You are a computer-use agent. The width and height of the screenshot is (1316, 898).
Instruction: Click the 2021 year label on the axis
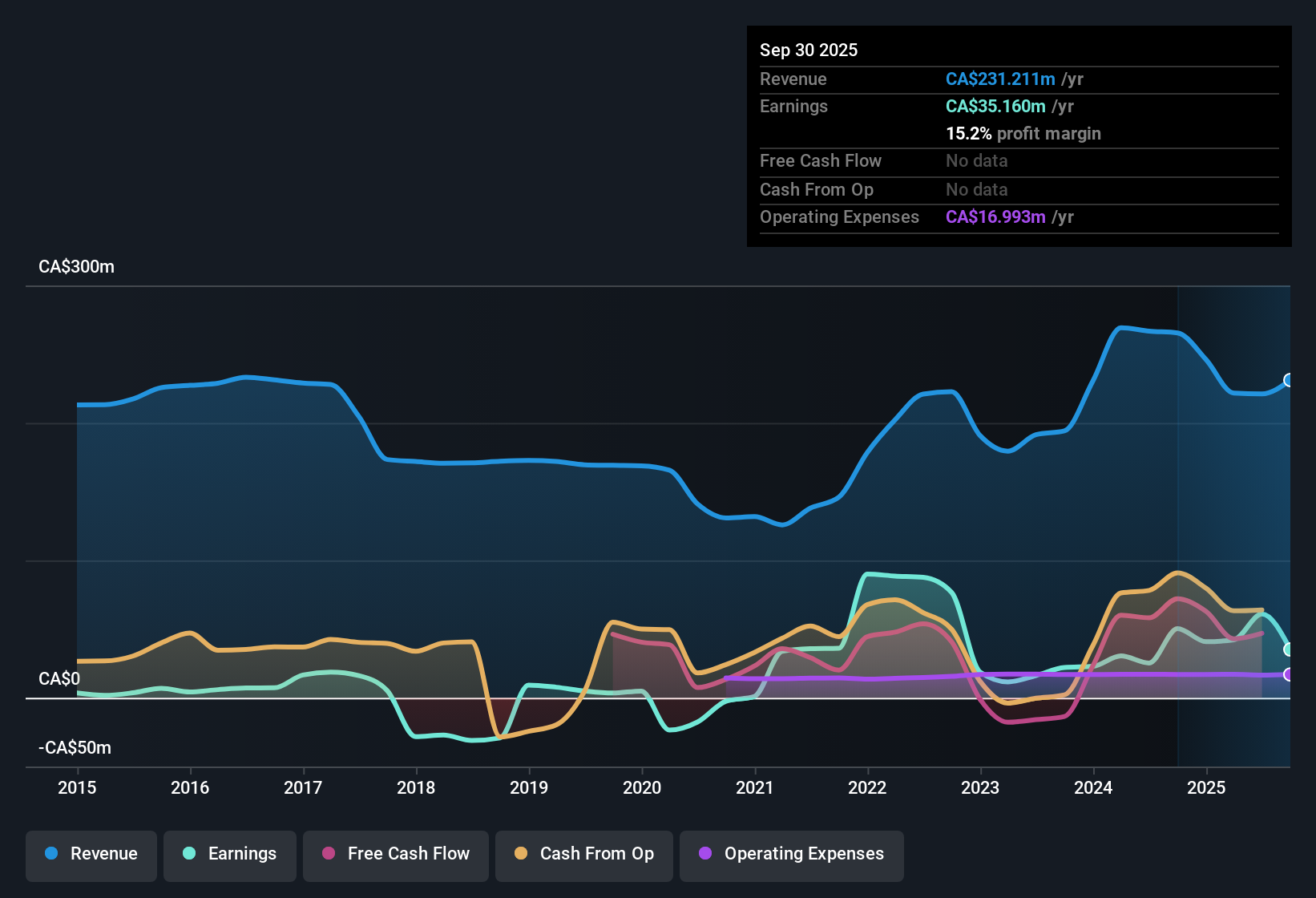coord(755,788)
